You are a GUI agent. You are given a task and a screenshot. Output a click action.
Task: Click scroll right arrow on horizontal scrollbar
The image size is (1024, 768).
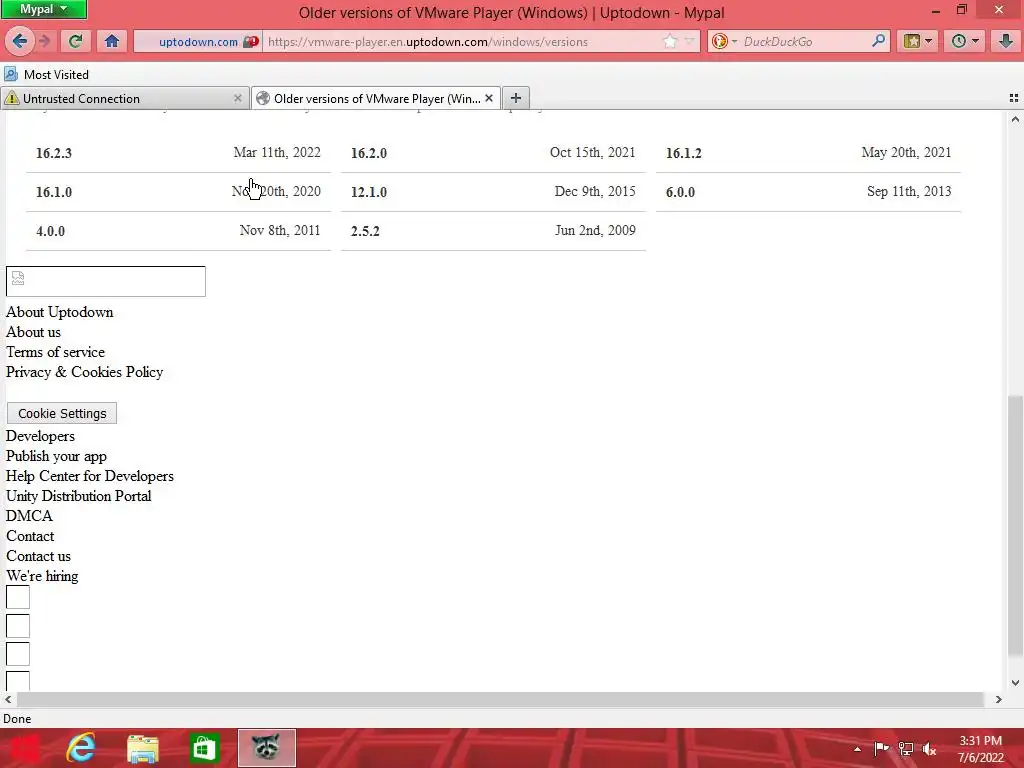point(998,699)
